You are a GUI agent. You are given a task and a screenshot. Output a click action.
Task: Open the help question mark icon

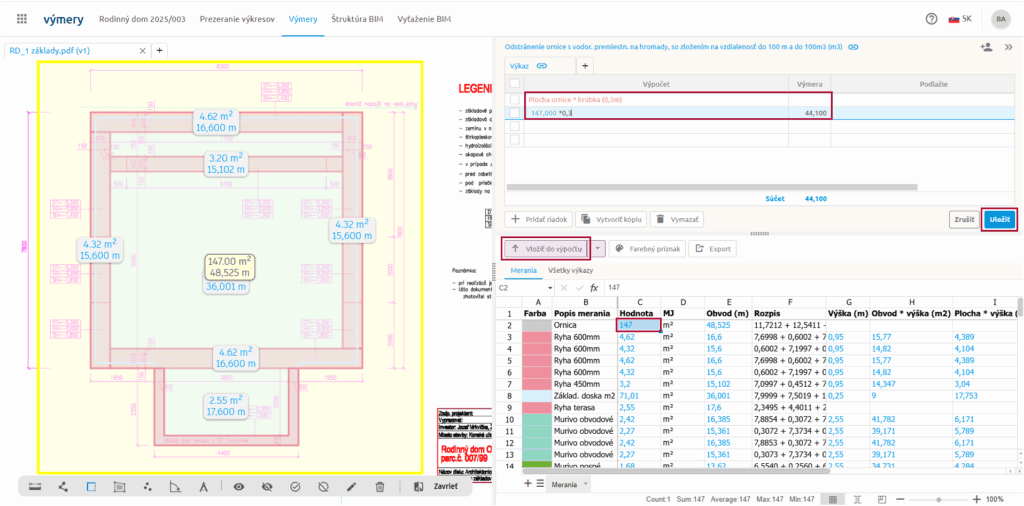(932, 19)
